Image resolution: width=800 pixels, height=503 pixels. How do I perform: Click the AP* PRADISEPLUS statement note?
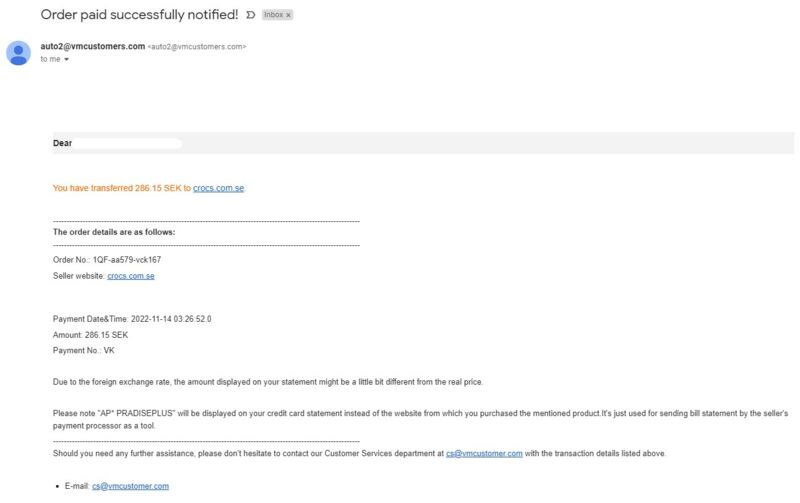pyautogui.click(x=420, y=419)
